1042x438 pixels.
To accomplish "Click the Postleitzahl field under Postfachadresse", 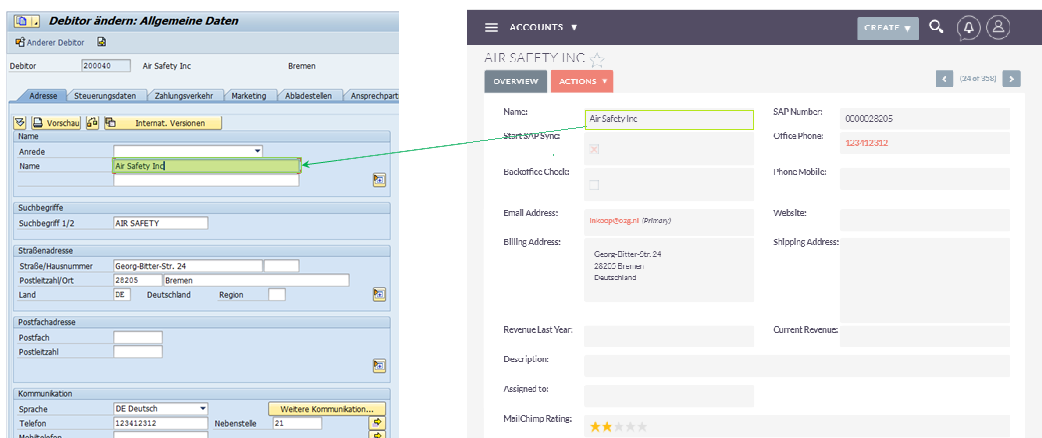I will click(x=138, y=352).
